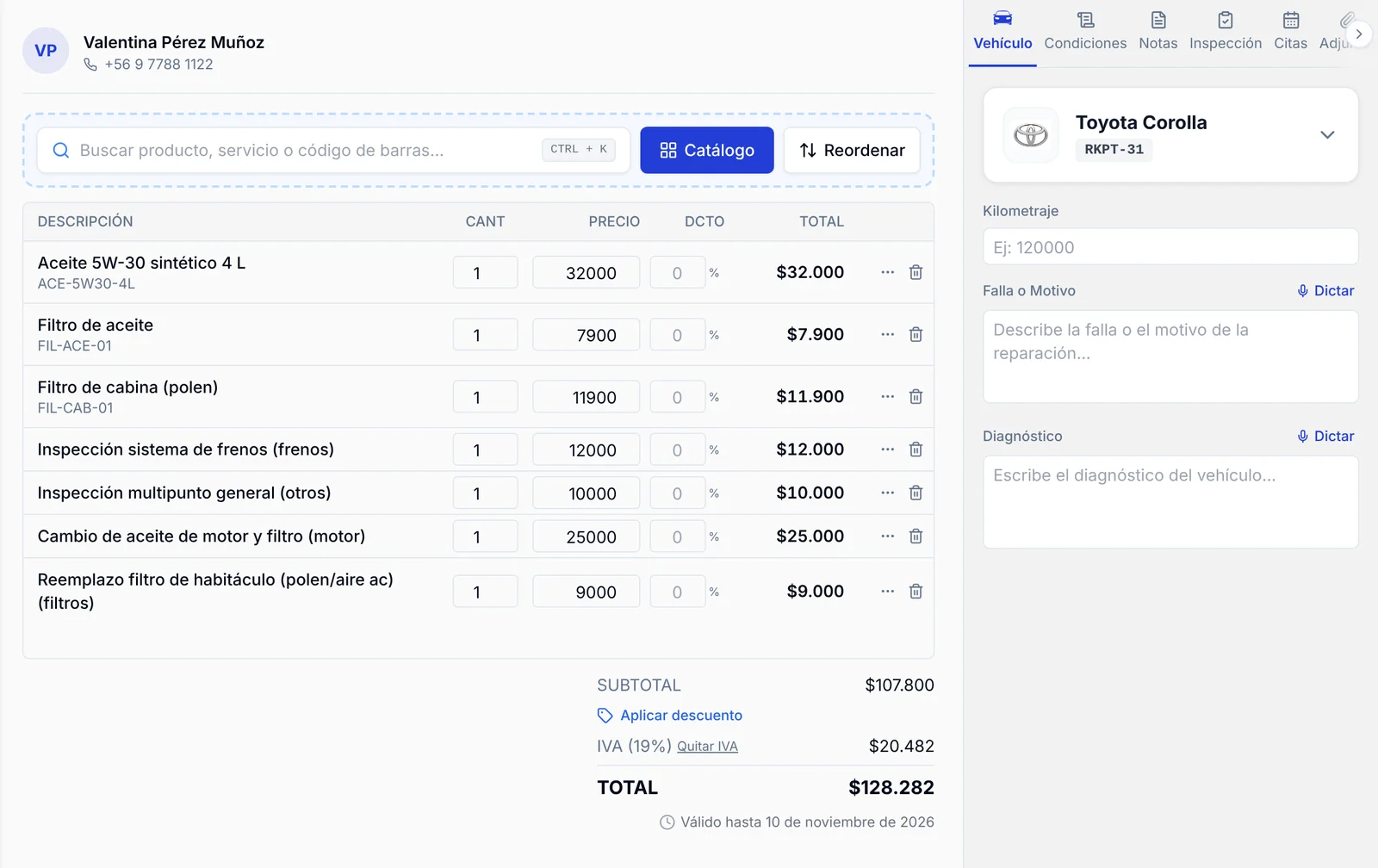Open more options for Cambio de aceite row
1378x868 pixels.
click(887, 536)
